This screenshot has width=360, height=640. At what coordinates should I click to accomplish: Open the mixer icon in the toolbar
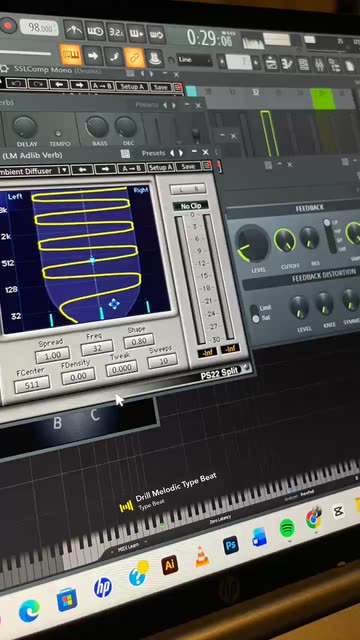(x=318, y=64)
